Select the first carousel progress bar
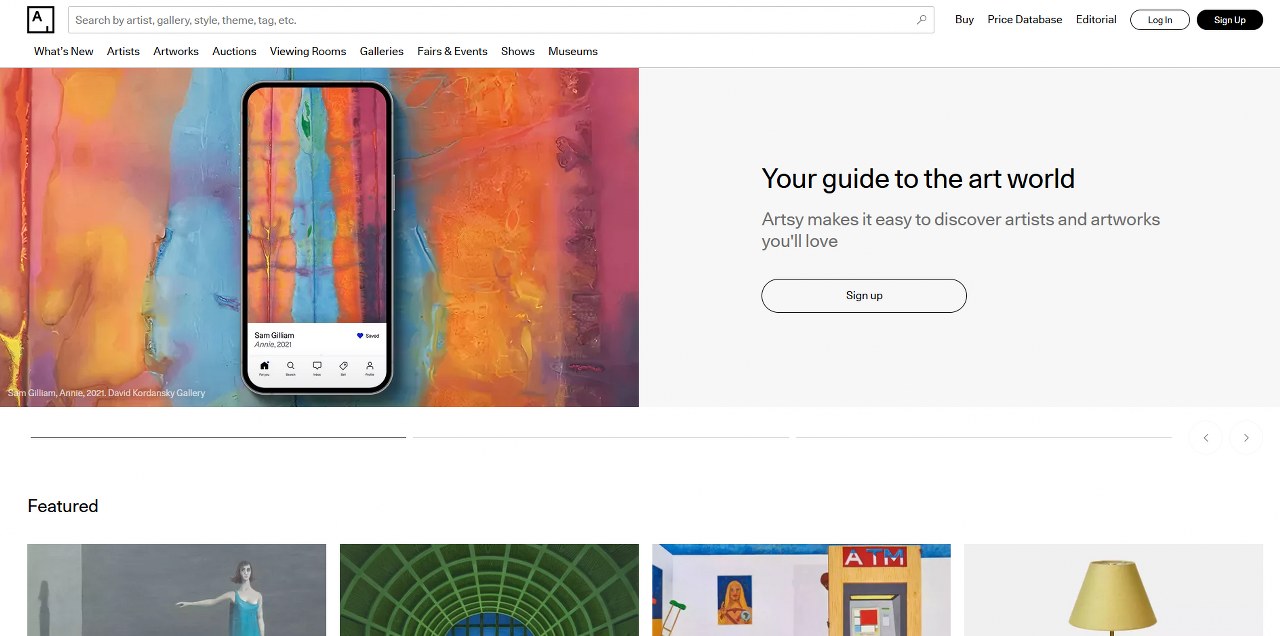The image size is (1280, 636). point(218,437)
